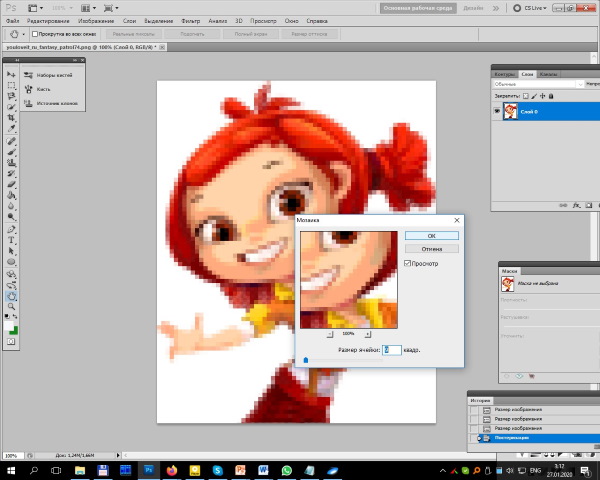Open the Файл menu
Viewport: 600px width, 480px height.
click(x=13, y=21)
